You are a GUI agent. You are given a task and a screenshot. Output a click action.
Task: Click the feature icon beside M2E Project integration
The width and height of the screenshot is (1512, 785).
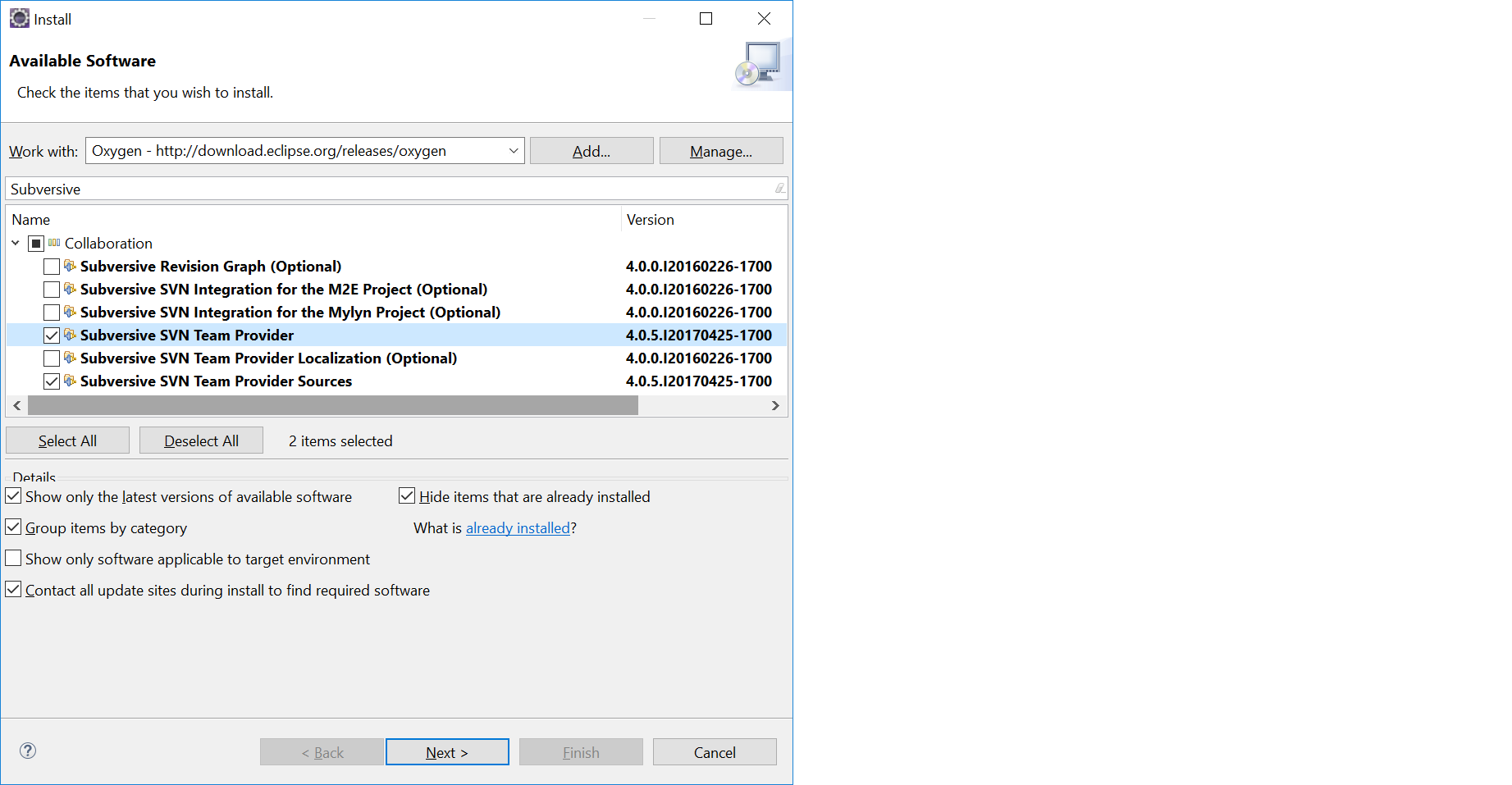tap(71, 289)
